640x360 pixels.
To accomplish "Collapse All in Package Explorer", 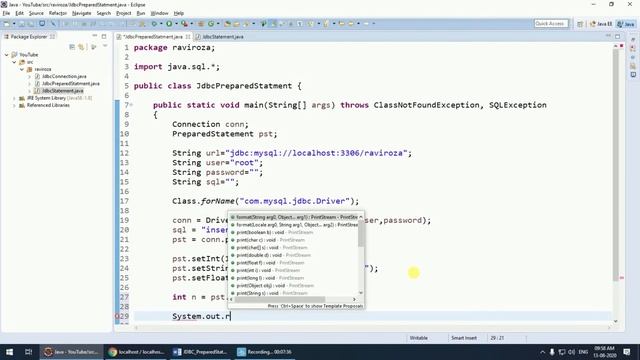I will pos(72,47).
